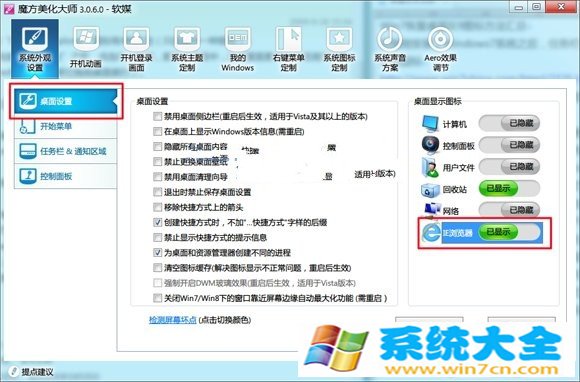Check 隐藏所有桌面内容 option

pos(158,147)
